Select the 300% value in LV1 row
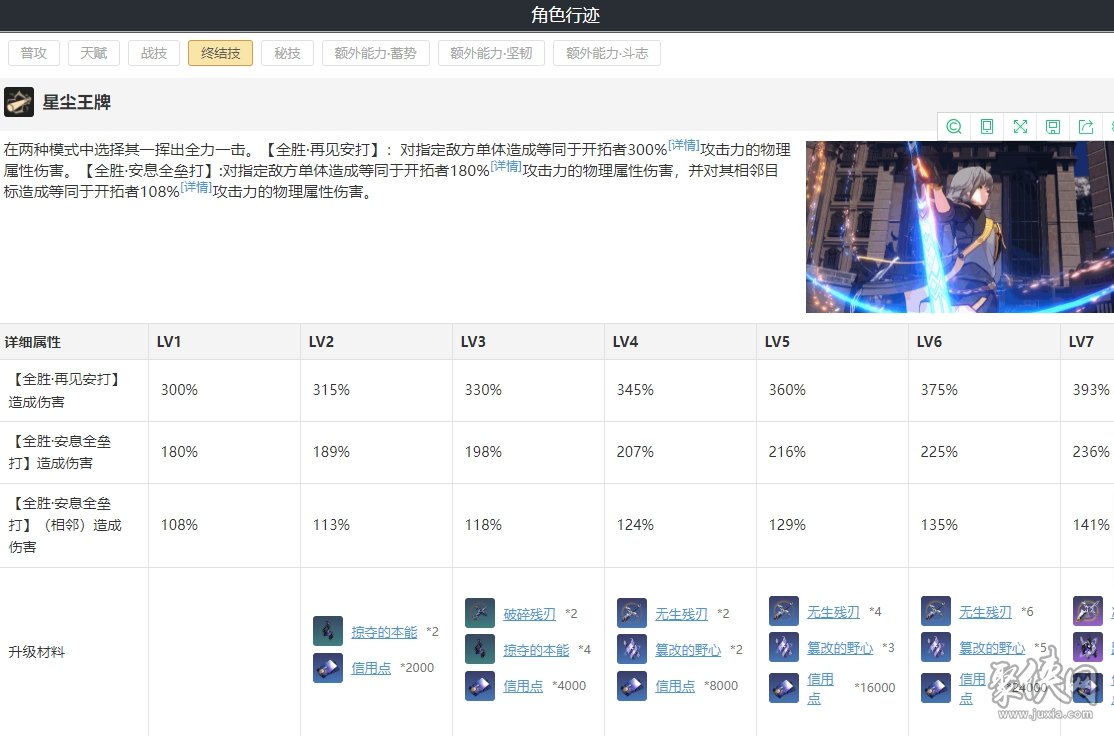 point(180,390)
